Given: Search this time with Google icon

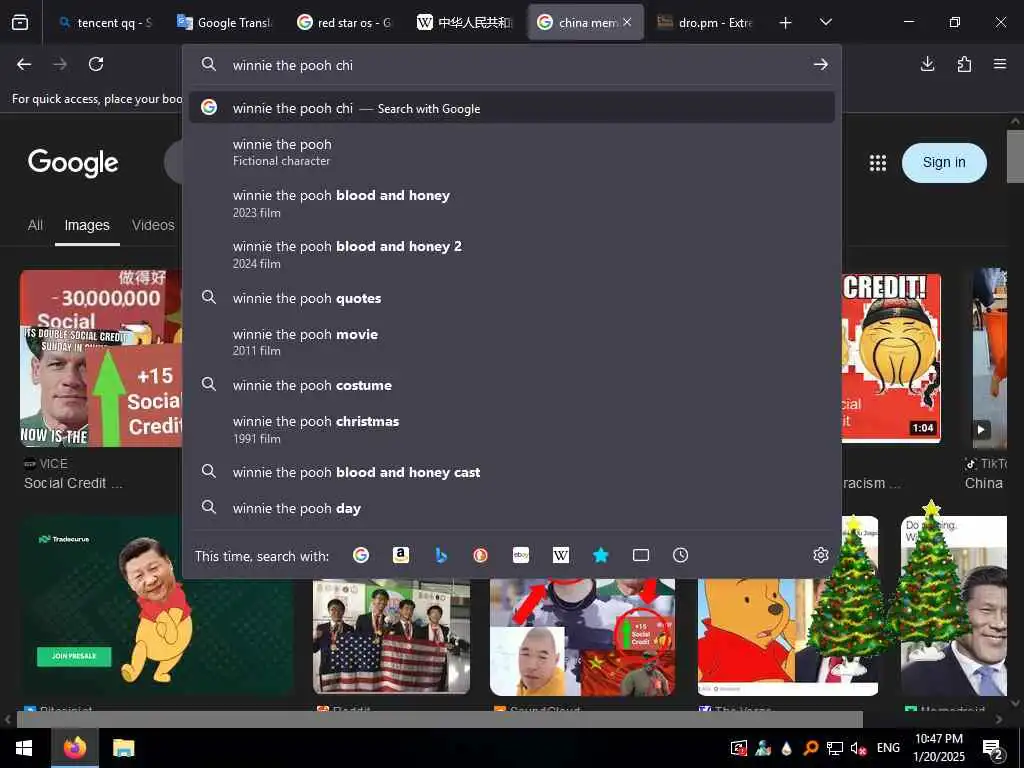Looking at the screenshot, I should click(361, 555).
